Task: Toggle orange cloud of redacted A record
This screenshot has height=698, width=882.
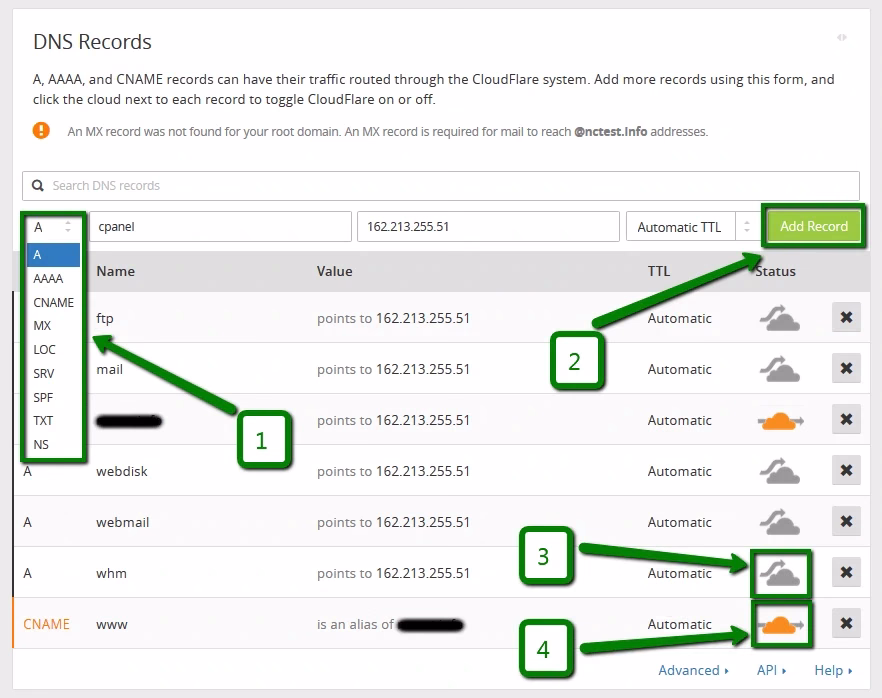Action: [781, 420]
